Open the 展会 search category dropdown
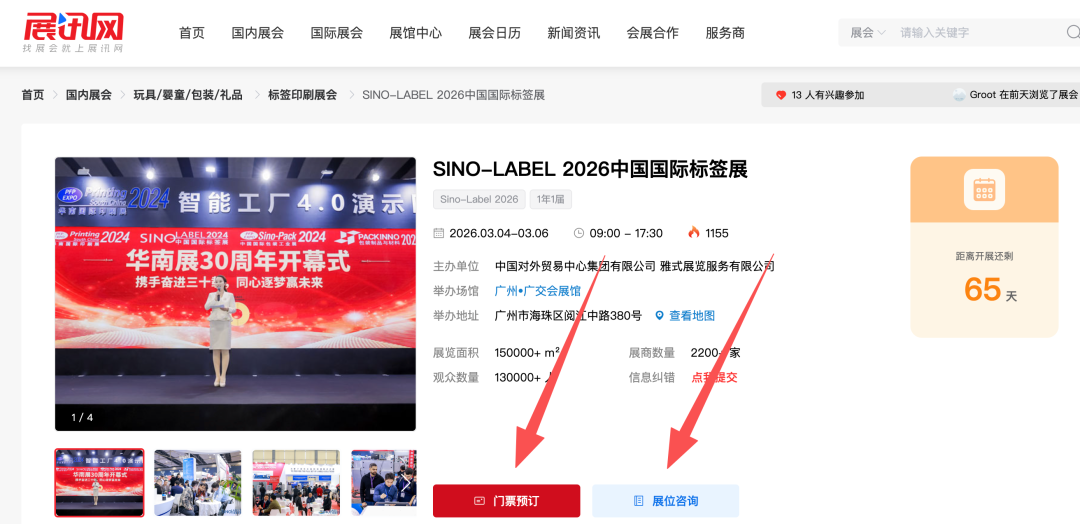Viewport: 1080px width, 524px height. coord(868,32)
